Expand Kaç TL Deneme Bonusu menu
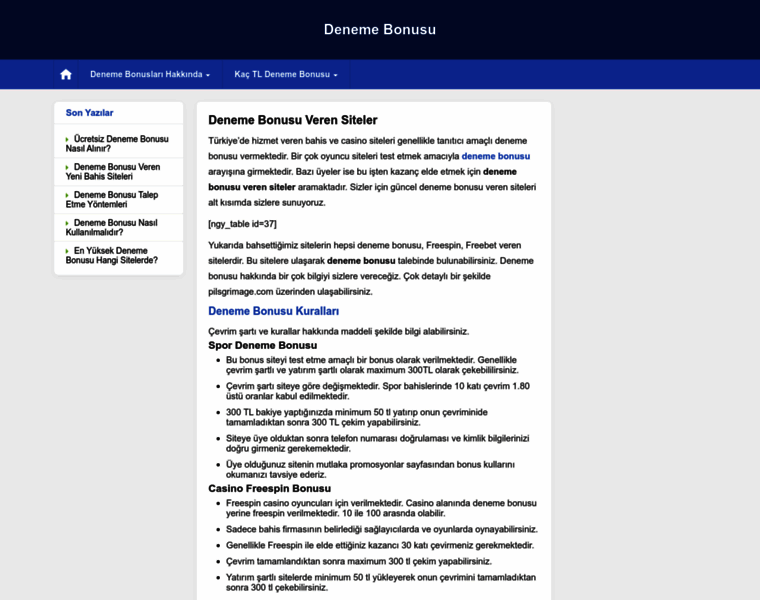This screenshot has height=600, width=760. [286, 74]
